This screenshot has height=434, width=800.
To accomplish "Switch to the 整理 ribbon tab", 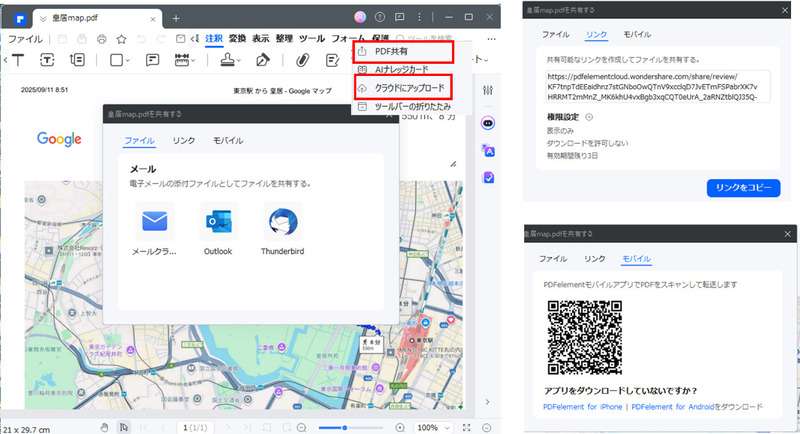I will (x=284, y=39).
